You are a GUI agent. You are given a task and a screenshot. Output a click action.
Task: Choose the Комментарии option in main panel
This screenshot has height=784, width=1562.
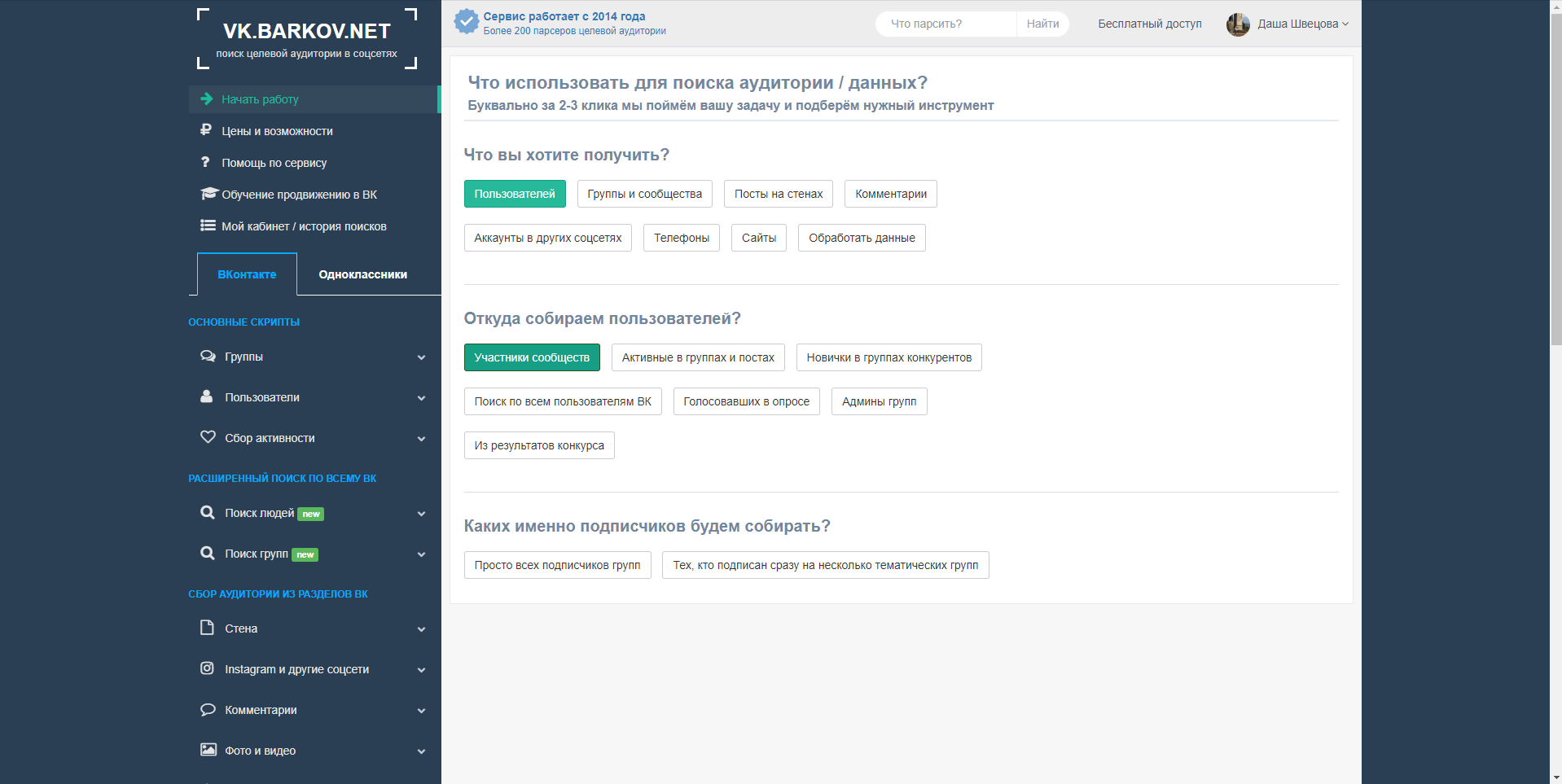[891, 194]
